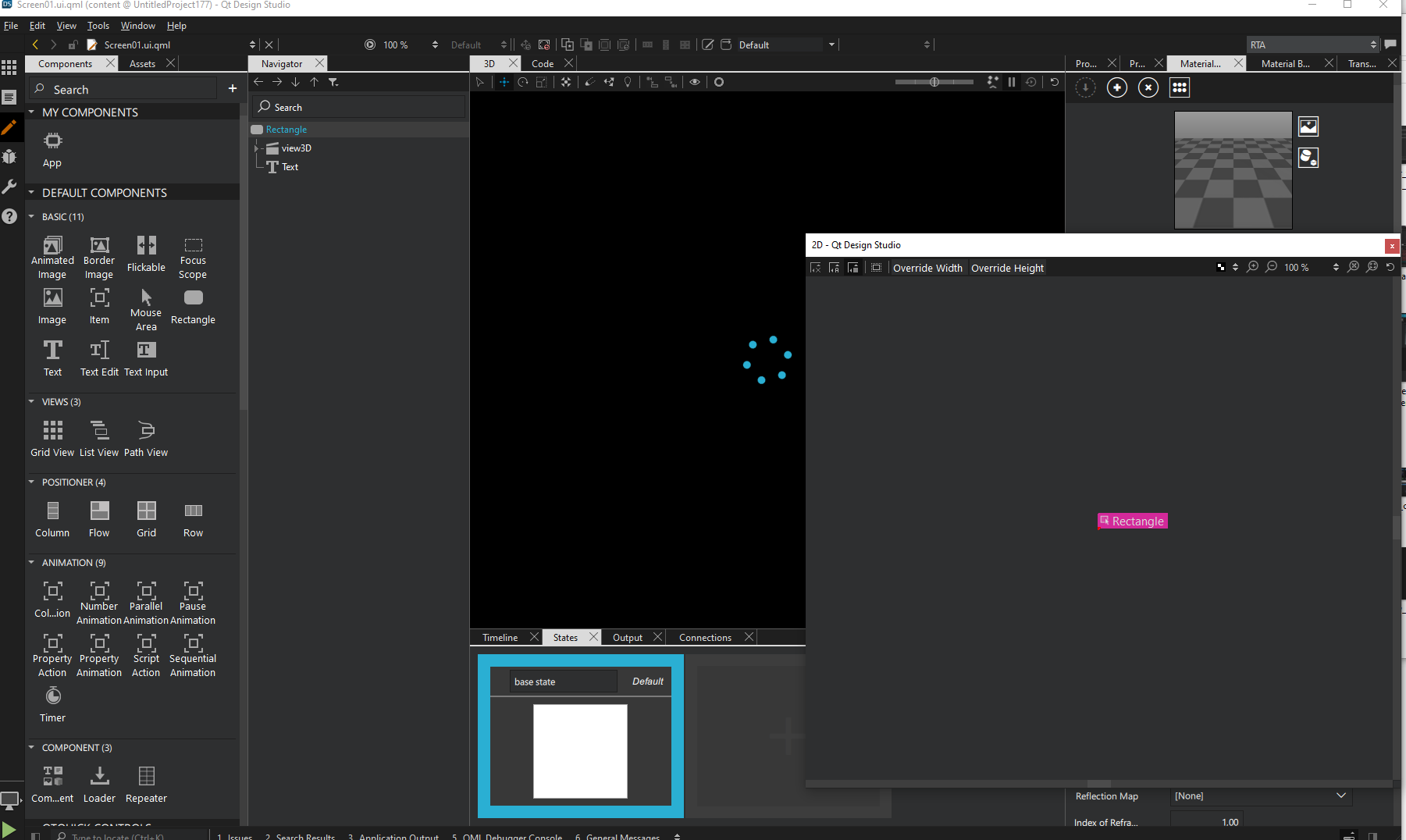Screen dimensions: 1406x840
Task: Collapse the BASIC (11) section
Action: coord(31,217)
